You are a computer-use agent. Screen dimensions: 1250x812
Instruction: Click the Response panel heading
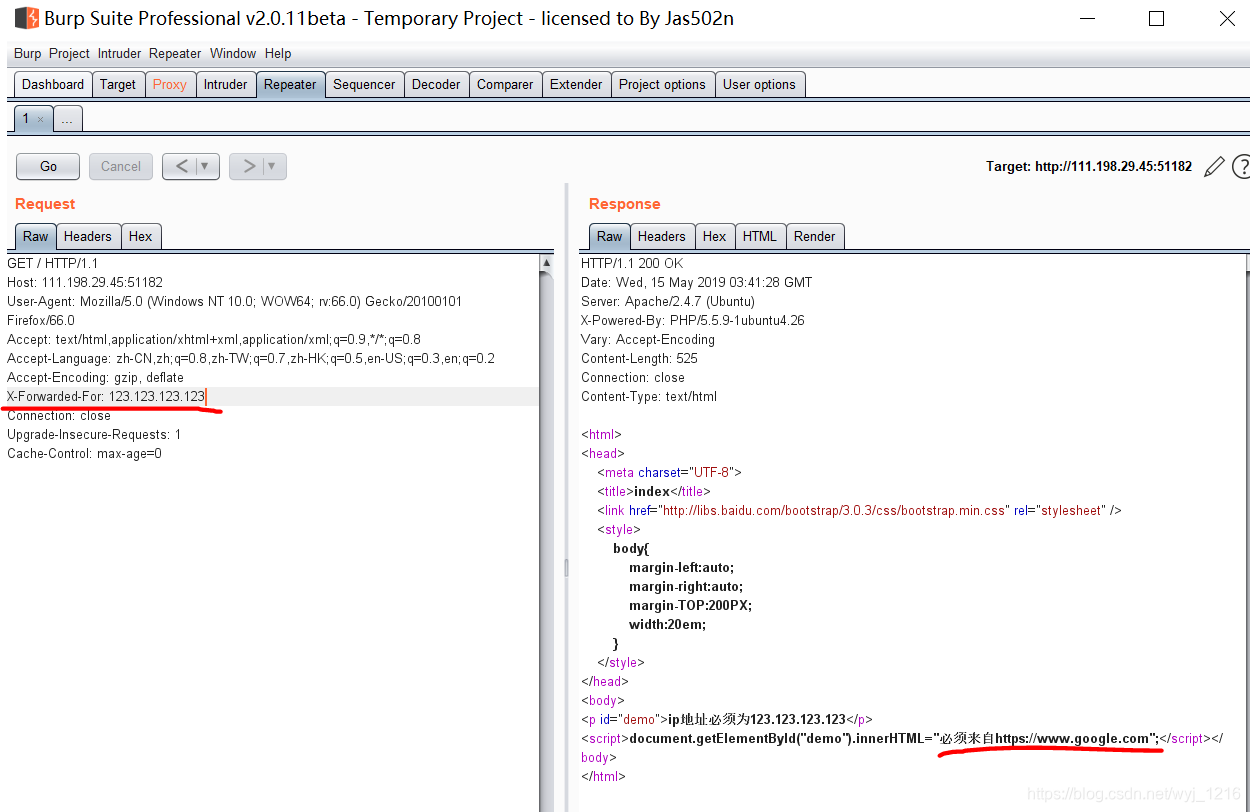pos(625,204)
